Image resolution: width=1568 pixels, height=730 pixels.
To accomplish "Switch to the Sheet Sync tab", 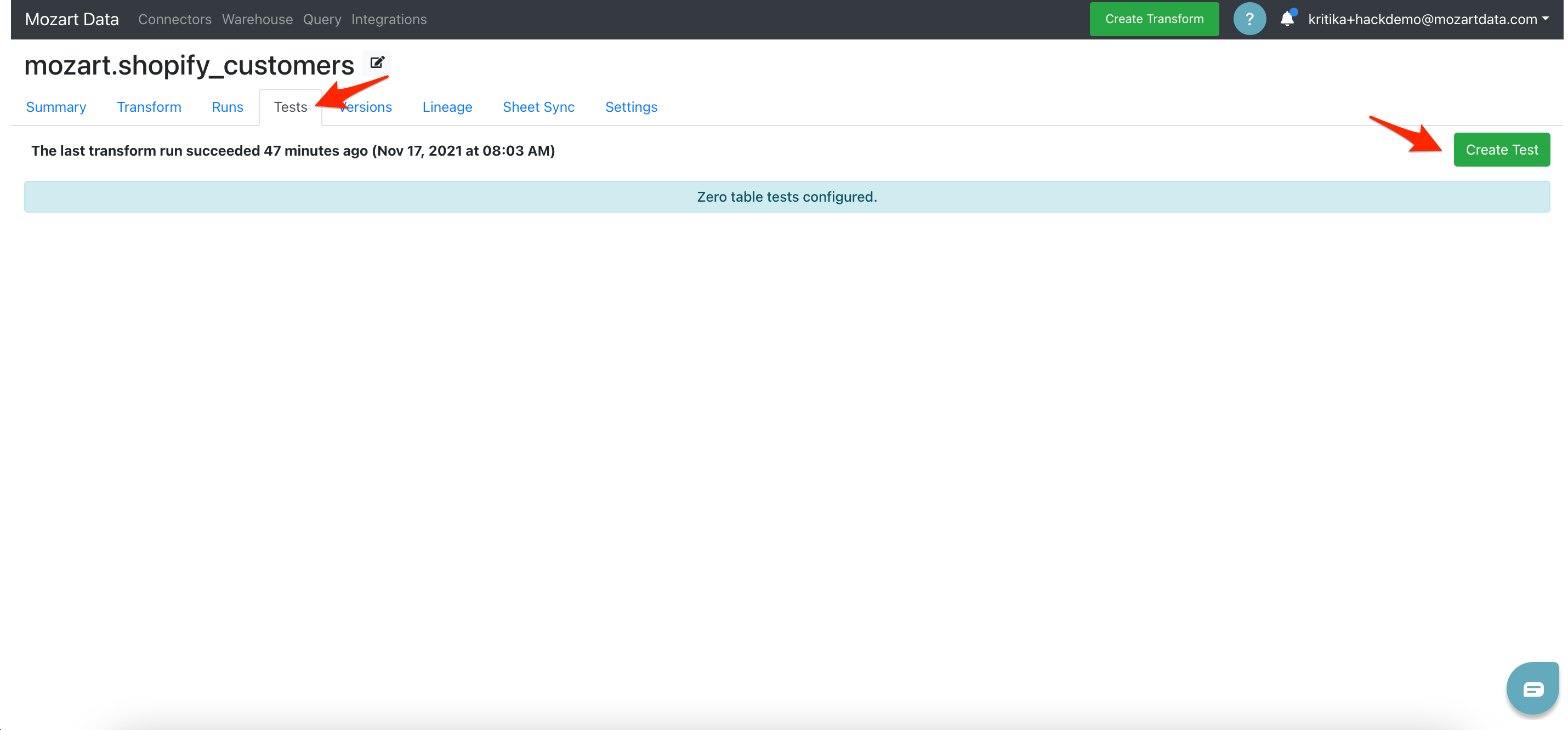I will (x=538, y=107).
